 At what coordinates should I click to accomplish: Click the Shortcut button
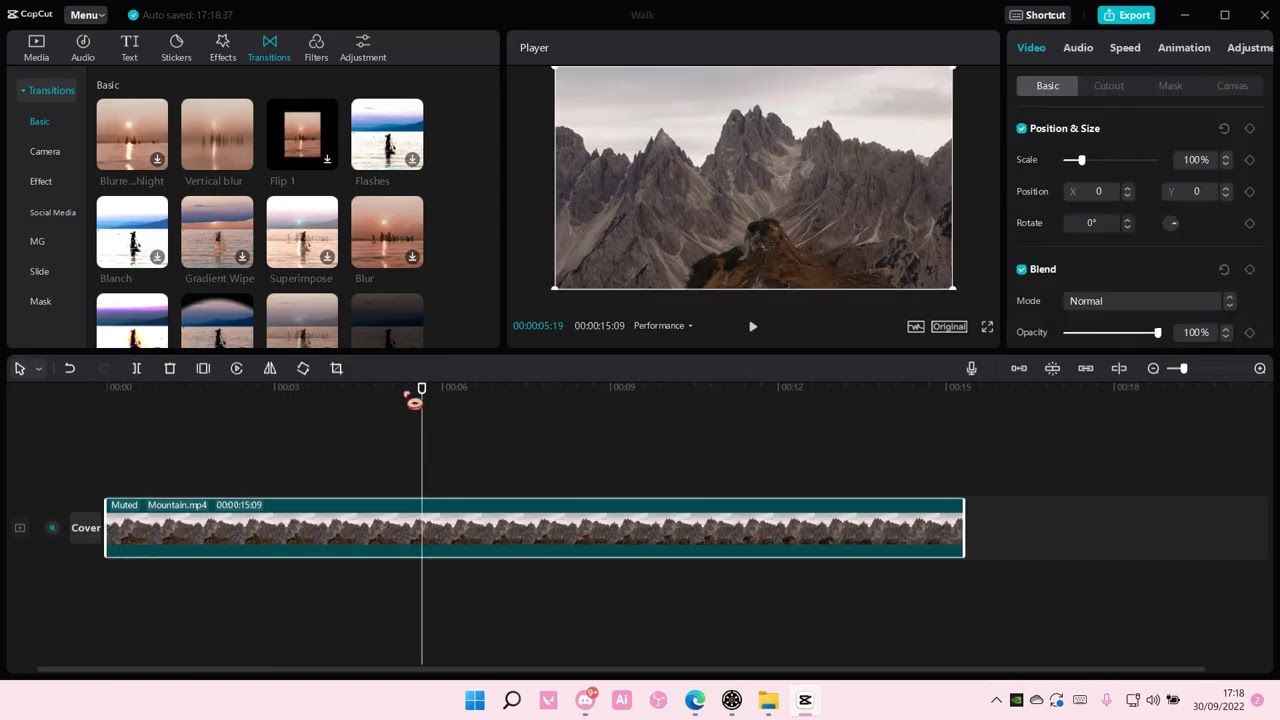click(x=1037, y=15)
